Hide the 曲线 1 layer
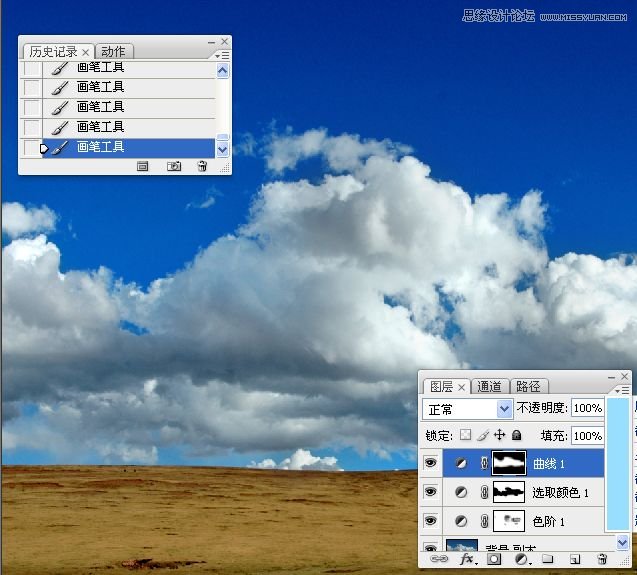Screen dimensions: 637x575 click(431, 463)
